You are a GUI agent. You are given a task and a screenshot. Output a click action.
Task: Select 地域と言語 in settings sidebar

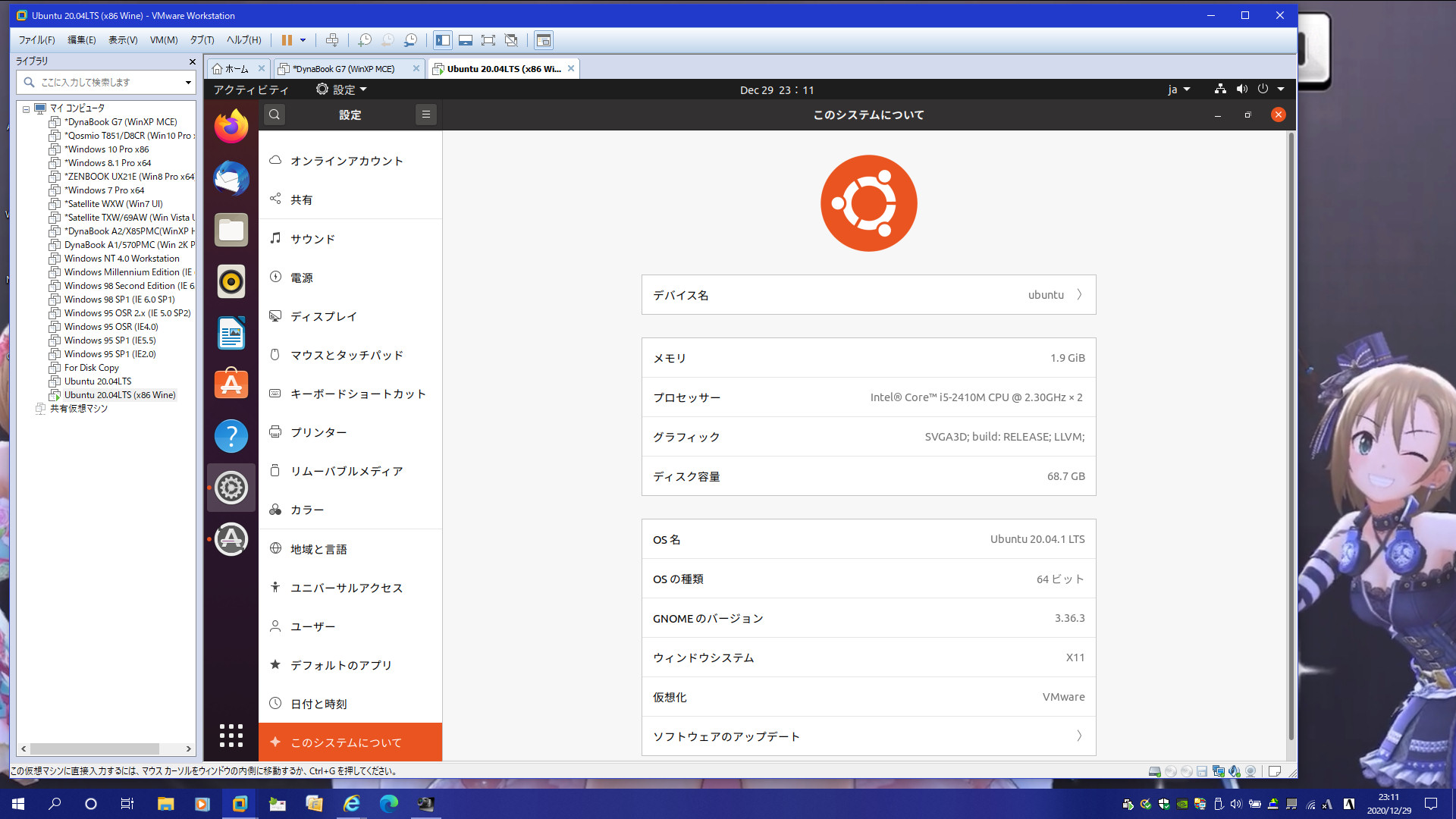point(350,549)
